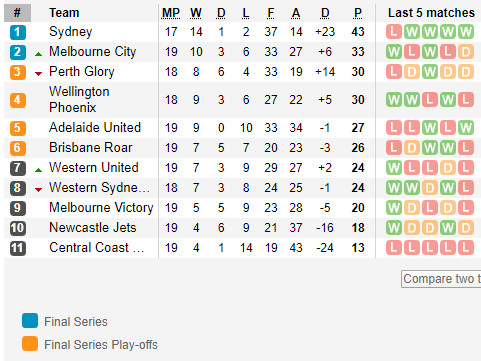The height and width of the screenshot is (361, 481).
Task: Click Melbourne City's green up arrow
Action: pyautogui.click(x=38, y=54)
